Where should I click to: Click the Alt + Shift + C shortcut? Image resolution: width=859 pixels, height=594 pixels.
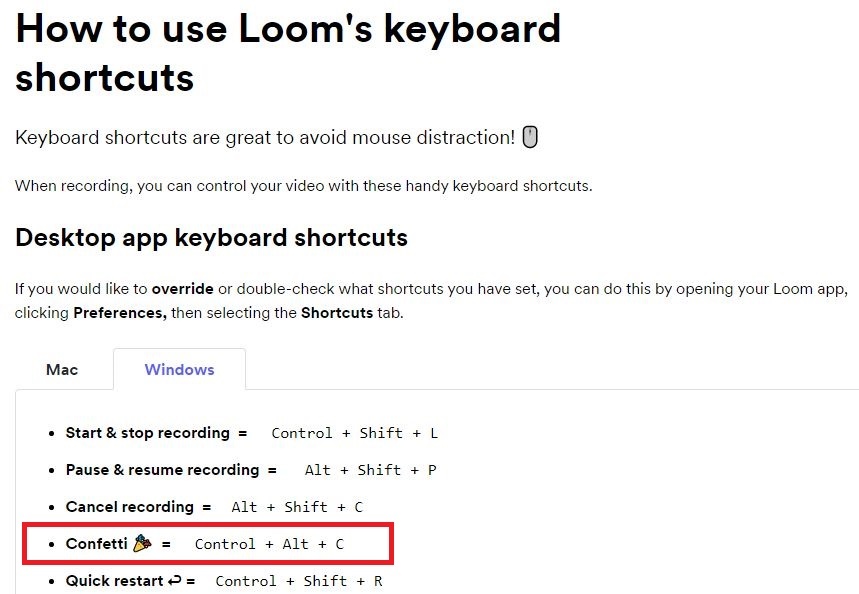[x=297, y=507]
